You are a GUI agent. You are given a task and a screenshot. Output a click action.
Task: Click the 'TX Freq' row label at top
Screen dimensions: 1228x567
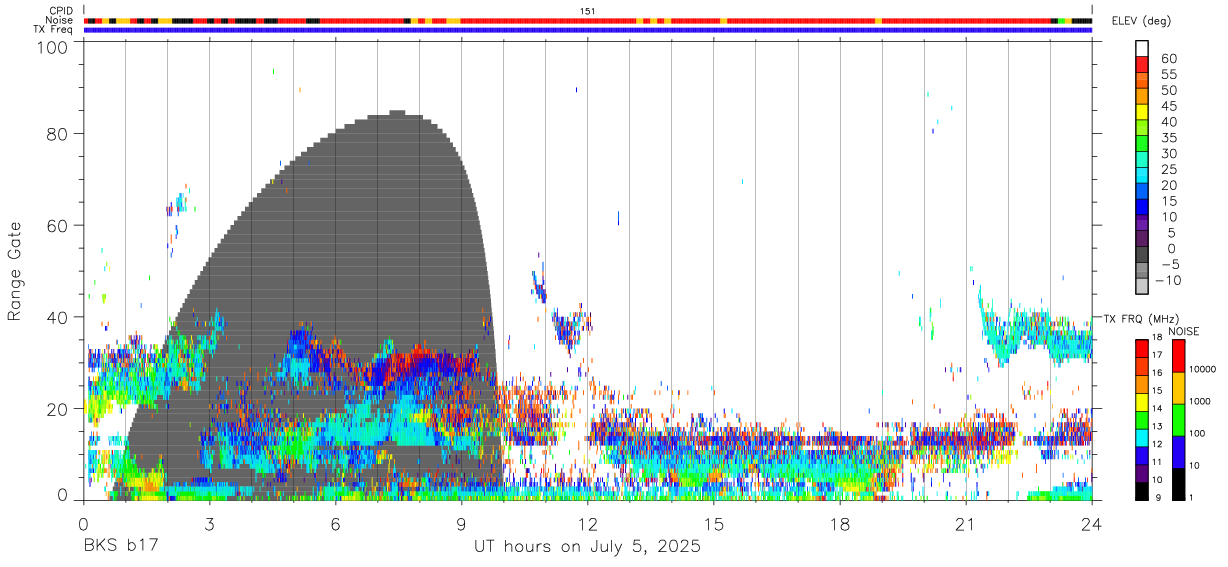coord(54,29)
